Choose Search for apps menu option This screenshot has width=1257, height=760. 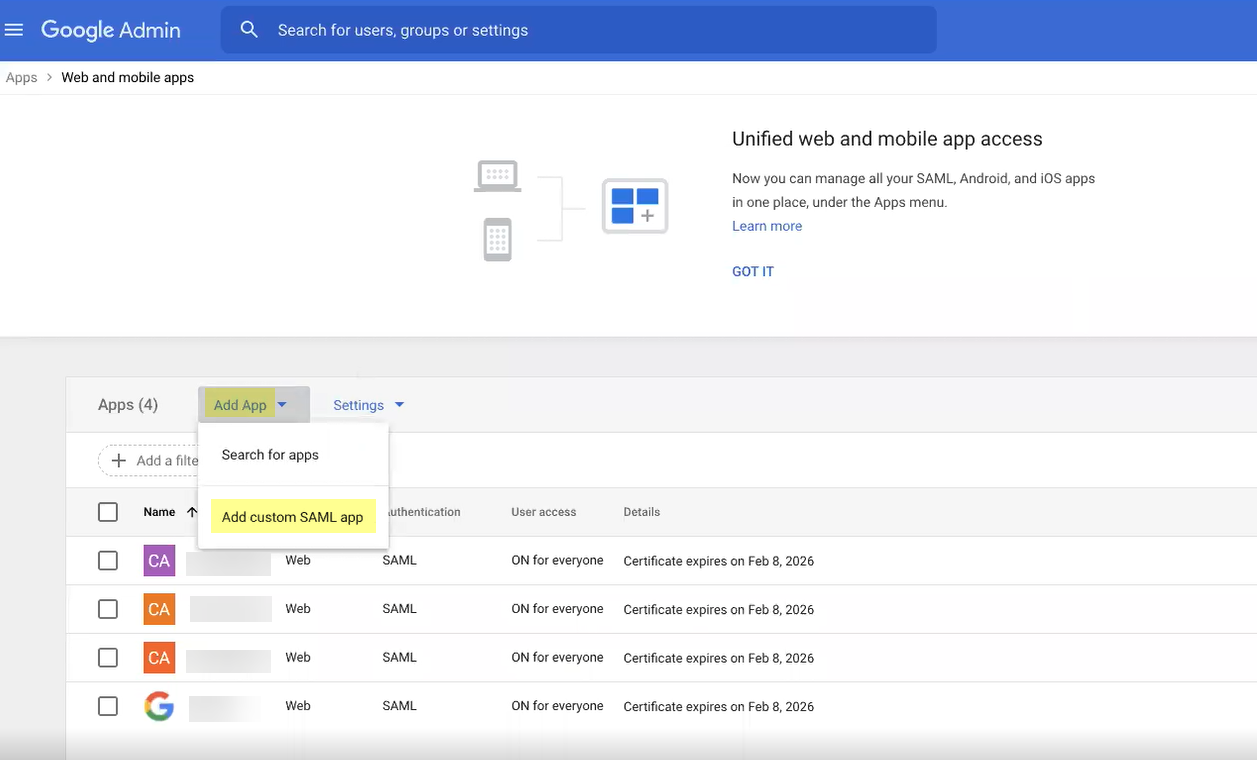pyautogui.click(x=270, y=455)
